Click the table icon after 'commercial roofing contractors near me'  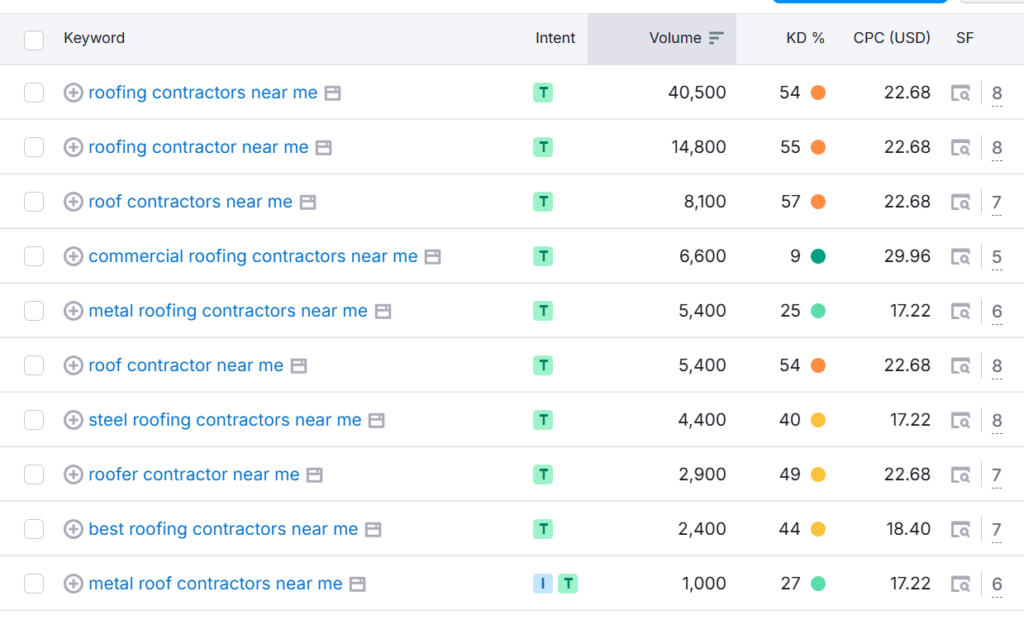[433, 257]
